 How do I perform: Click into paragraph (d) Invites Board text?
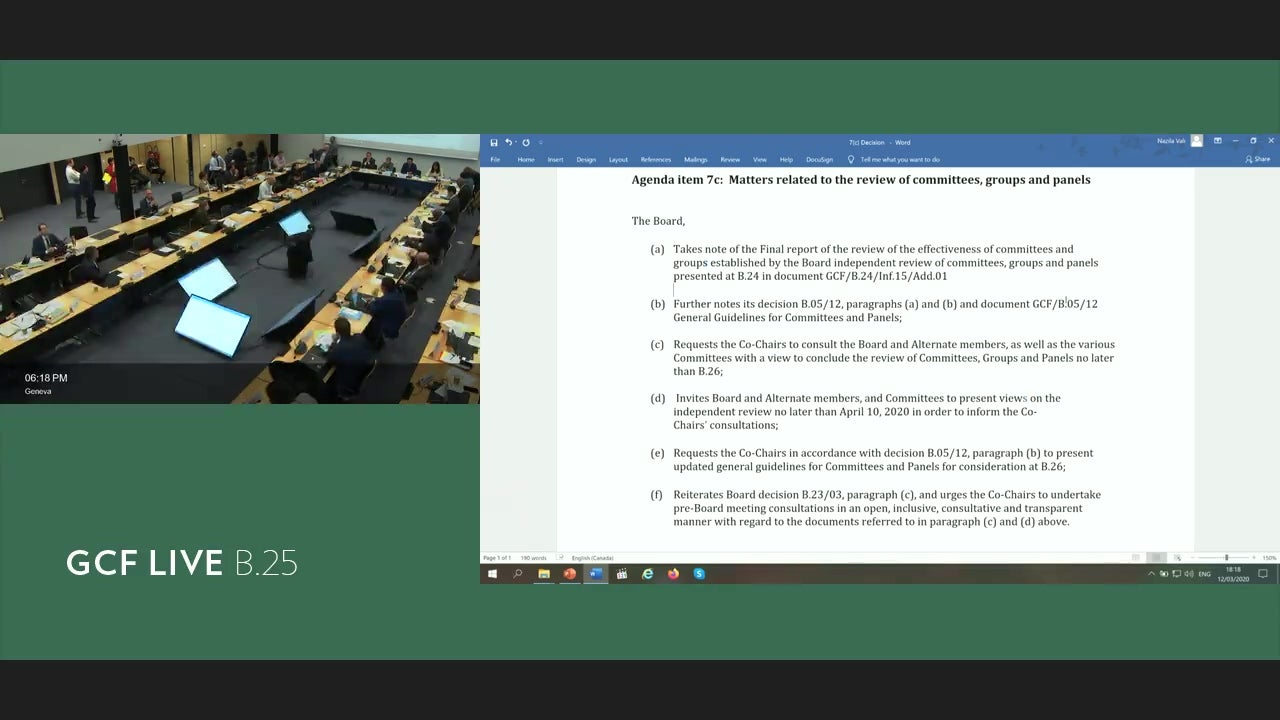(x=867, y=412)
